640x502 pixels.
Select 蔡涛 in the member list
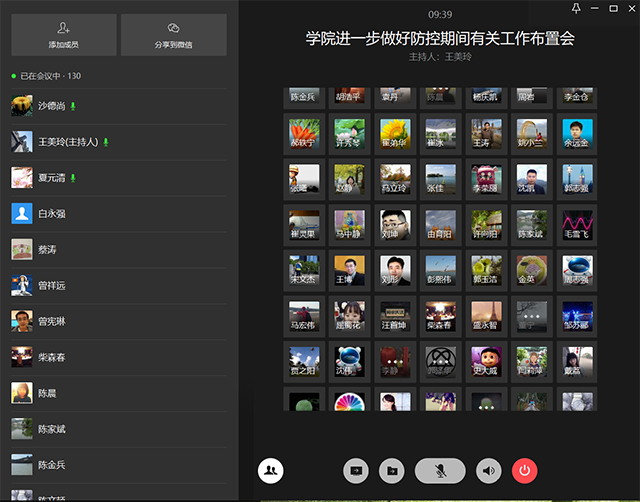click(x=47, y=249)
